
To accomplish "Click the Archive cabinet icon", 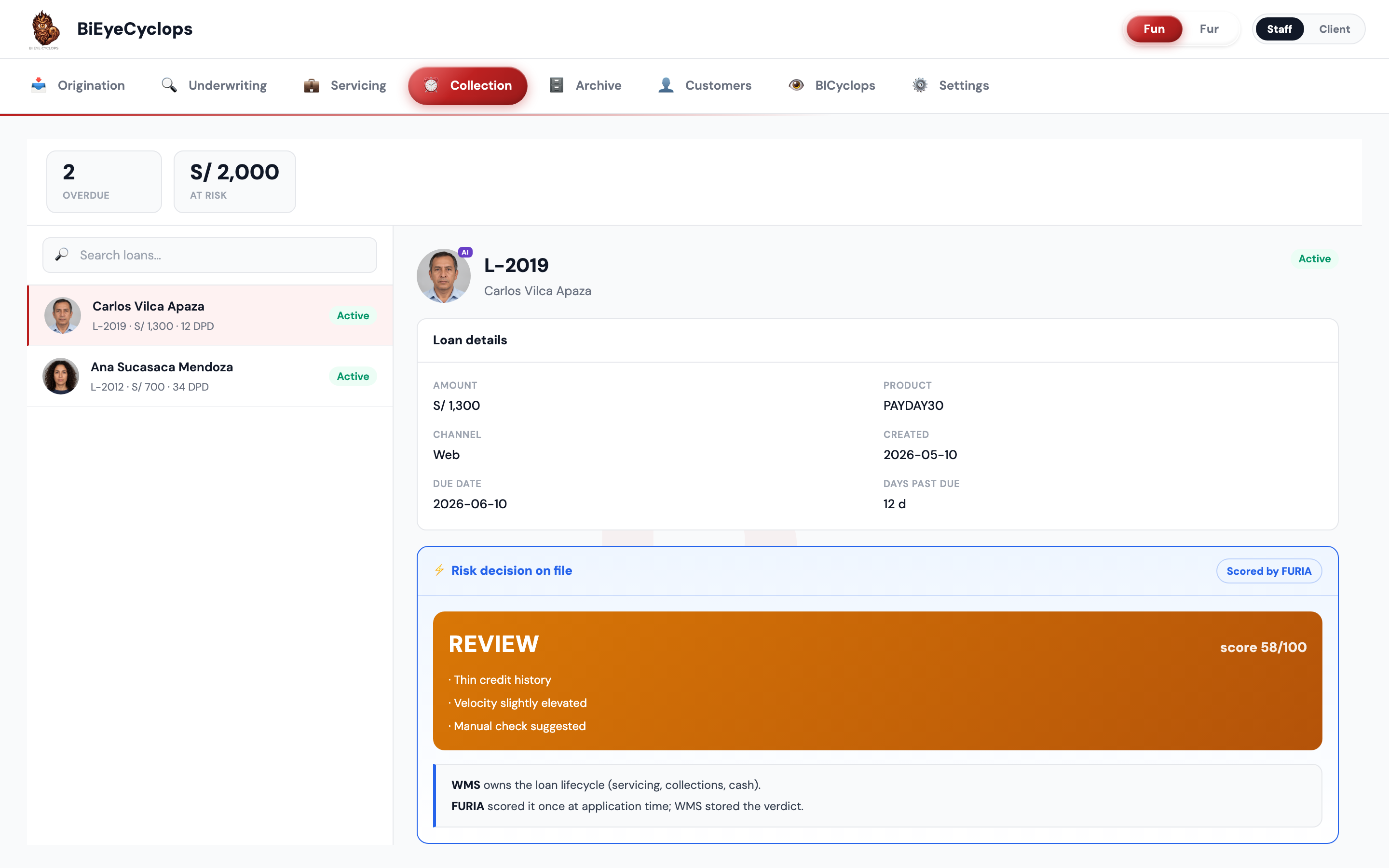I will click(x=556, y=85).
